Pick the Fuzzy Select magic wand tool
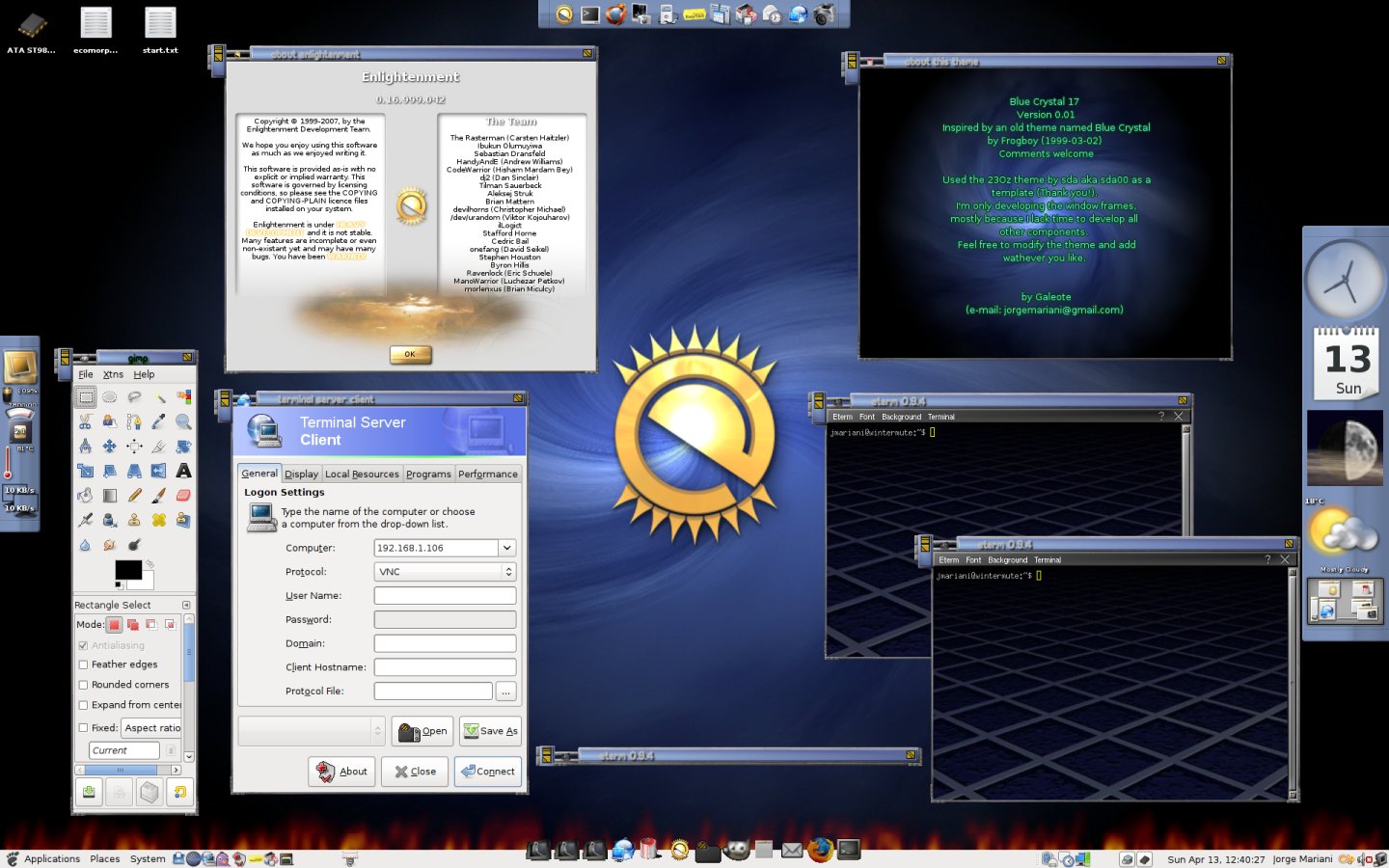The height and width of the screenshot is (868, 1389). (x=159, y=396)
